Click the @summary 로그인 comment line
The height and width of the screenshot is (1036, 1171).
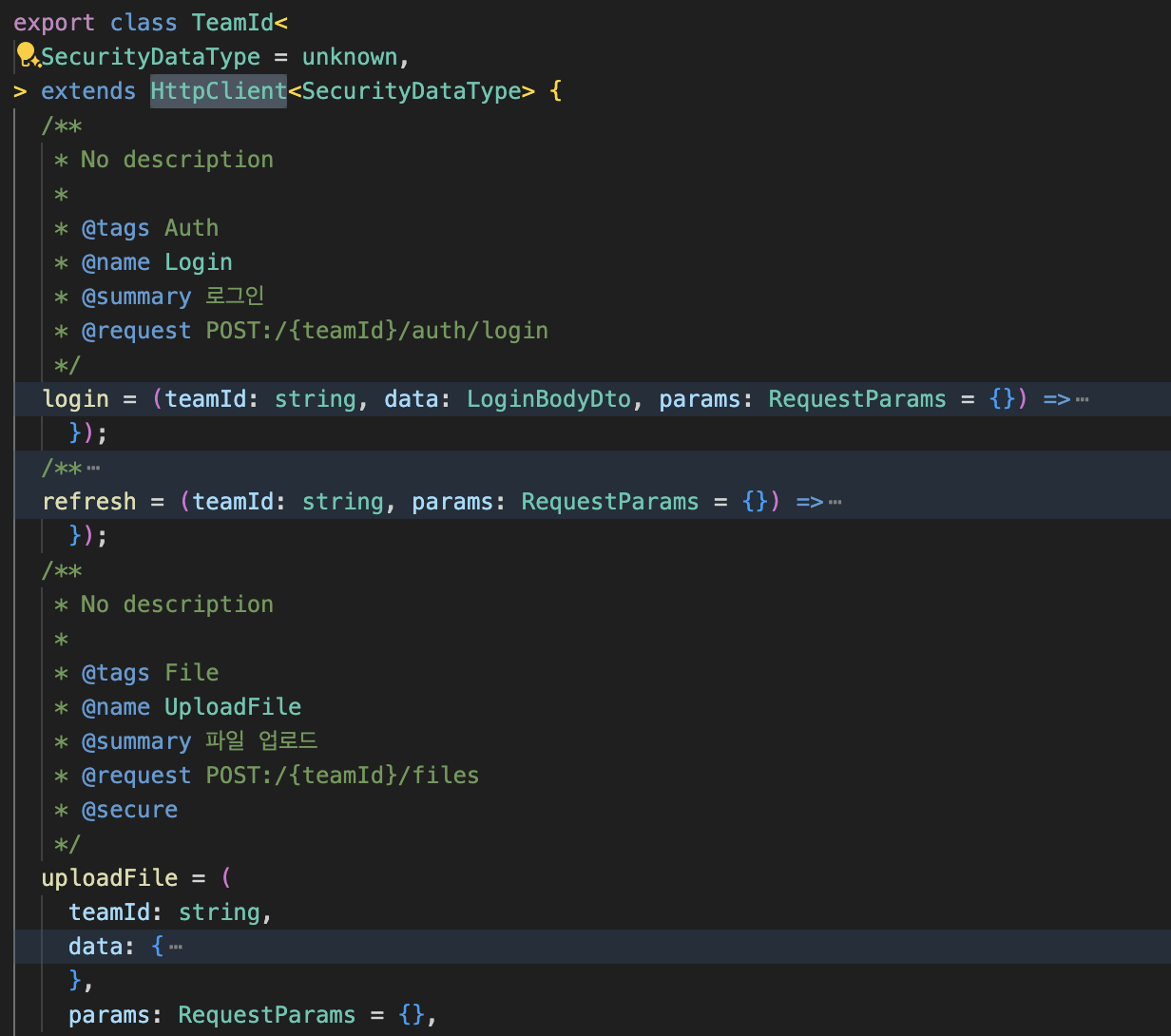[160, 297]
